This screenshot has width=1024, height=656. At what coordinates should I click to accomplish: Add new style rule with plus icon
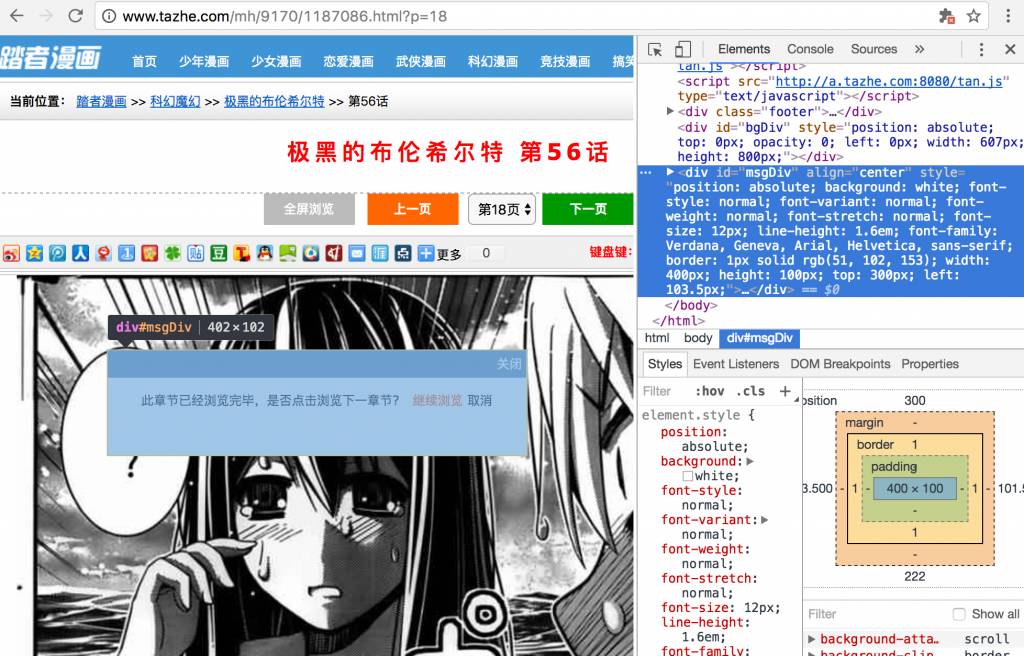pyautogui.click(x=785, y=391)
